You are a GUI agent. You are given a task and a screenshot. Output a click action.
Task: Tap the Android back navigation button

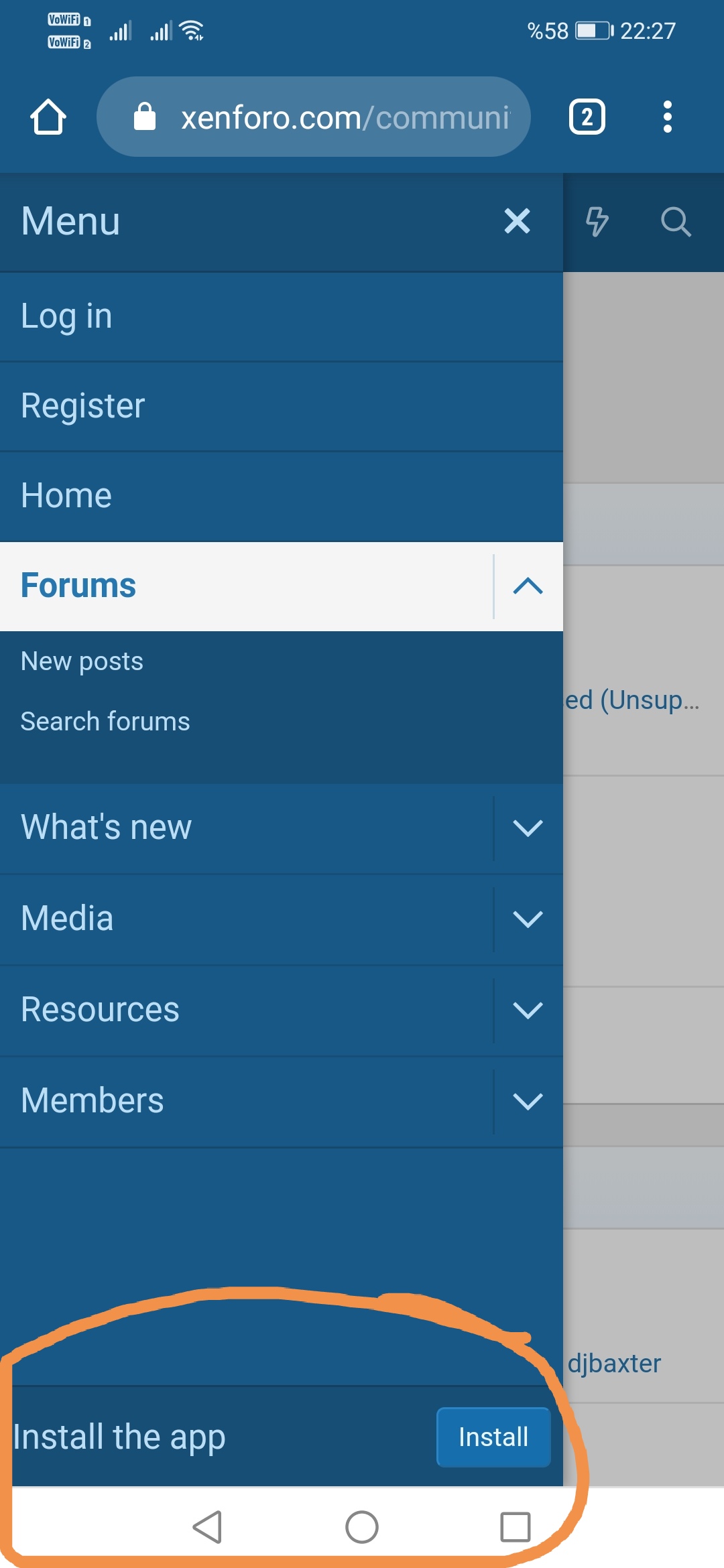pos(207,1527)
